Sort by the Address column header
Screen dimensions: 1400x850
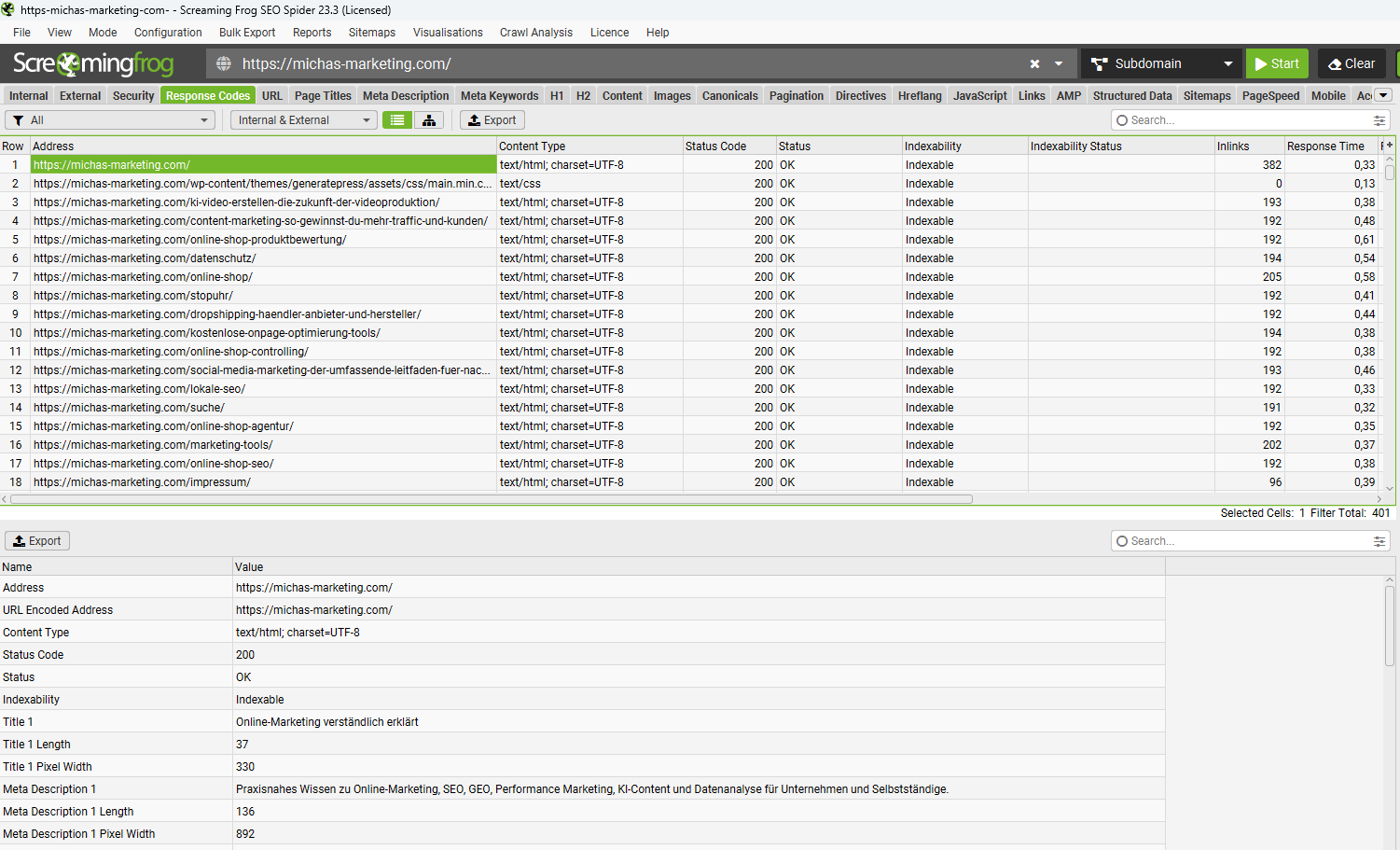(264, 146)
